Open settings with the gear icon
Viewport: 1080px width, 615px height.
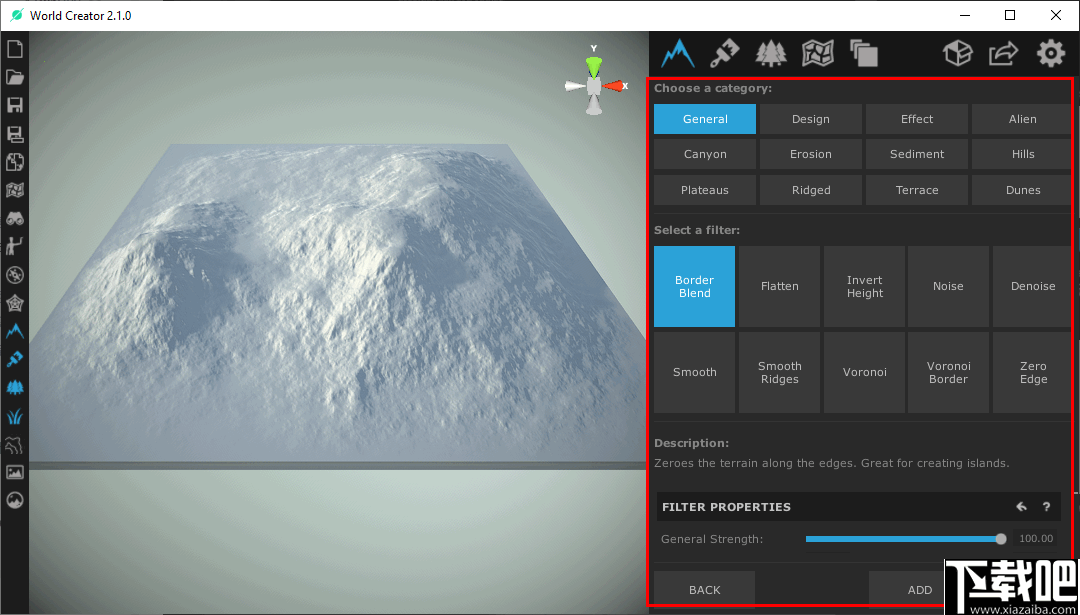pyautogui.click(x=1050, y=53)
